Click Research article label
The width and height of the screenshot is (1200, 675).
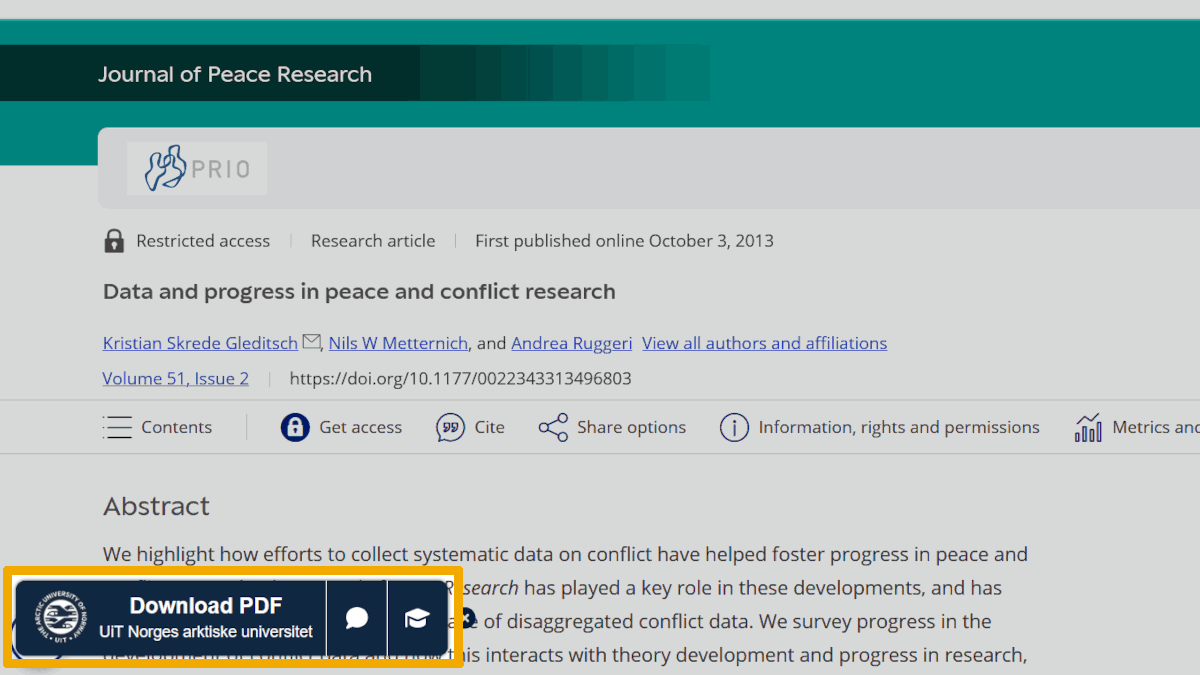[373, 241]
